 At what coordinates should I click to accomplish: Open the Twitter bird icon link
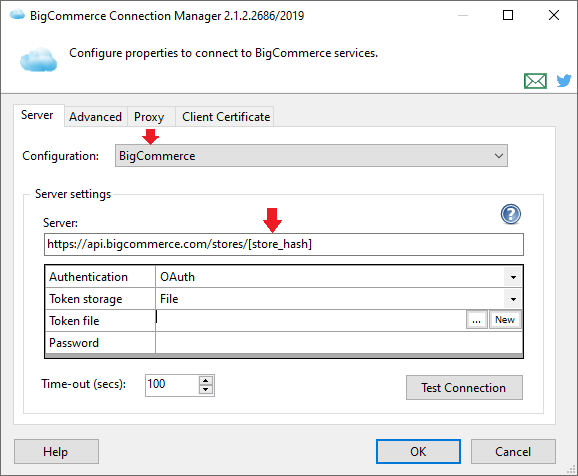564,80
